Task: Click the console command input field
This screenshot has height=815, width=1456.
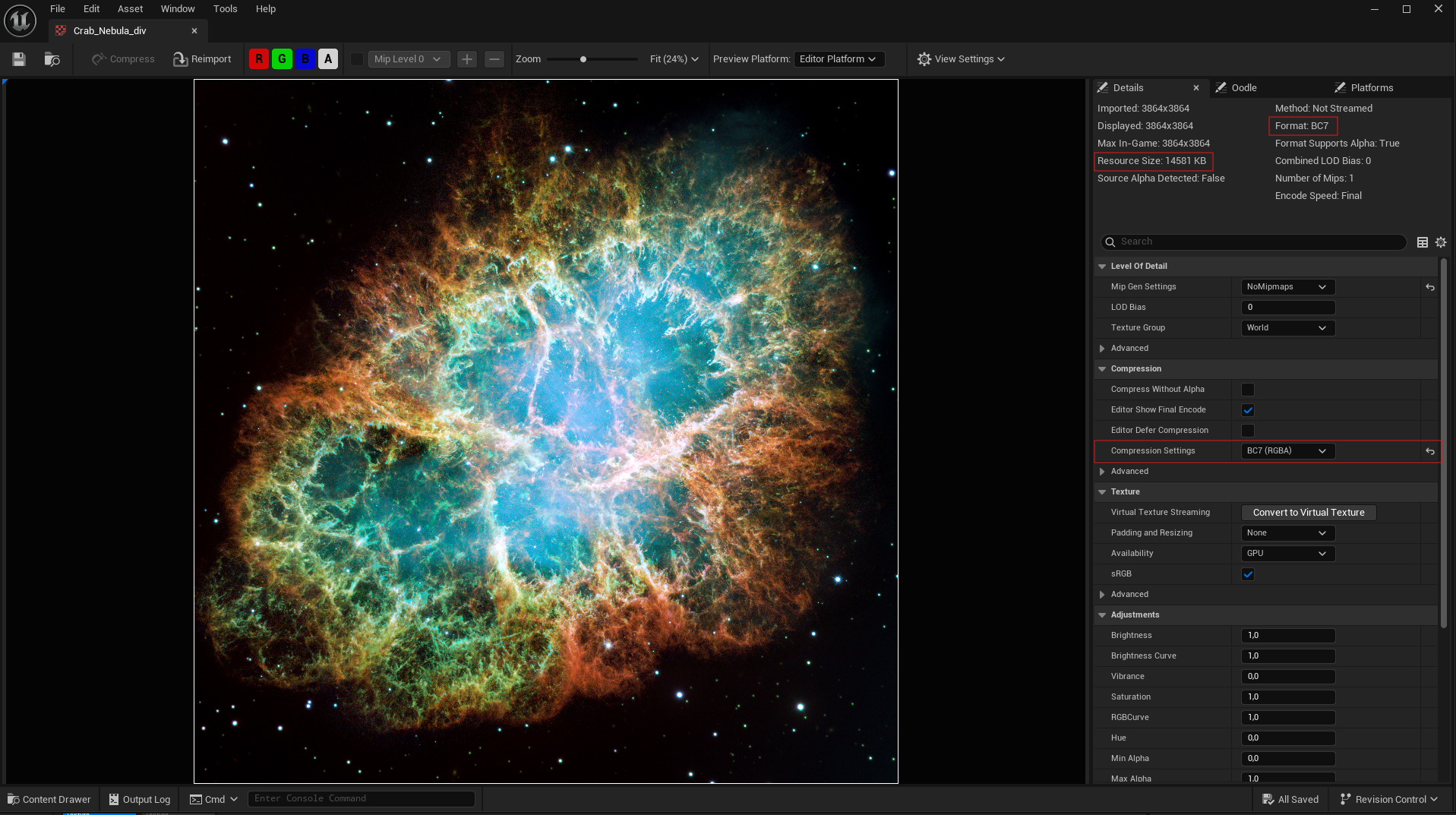Action: coord(361,799)
